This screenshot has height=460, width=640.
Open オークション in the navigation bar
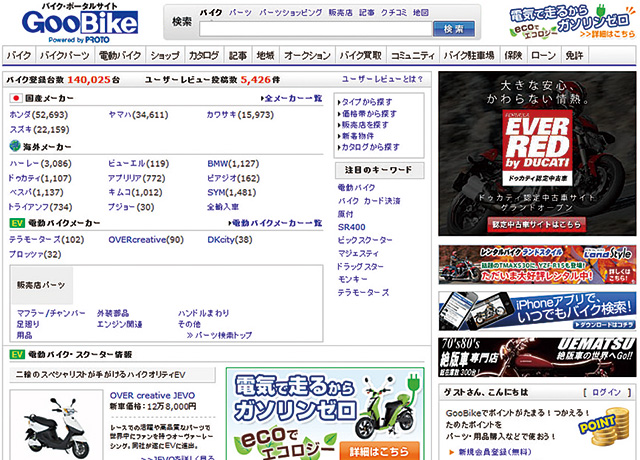(x=307, y=55)
